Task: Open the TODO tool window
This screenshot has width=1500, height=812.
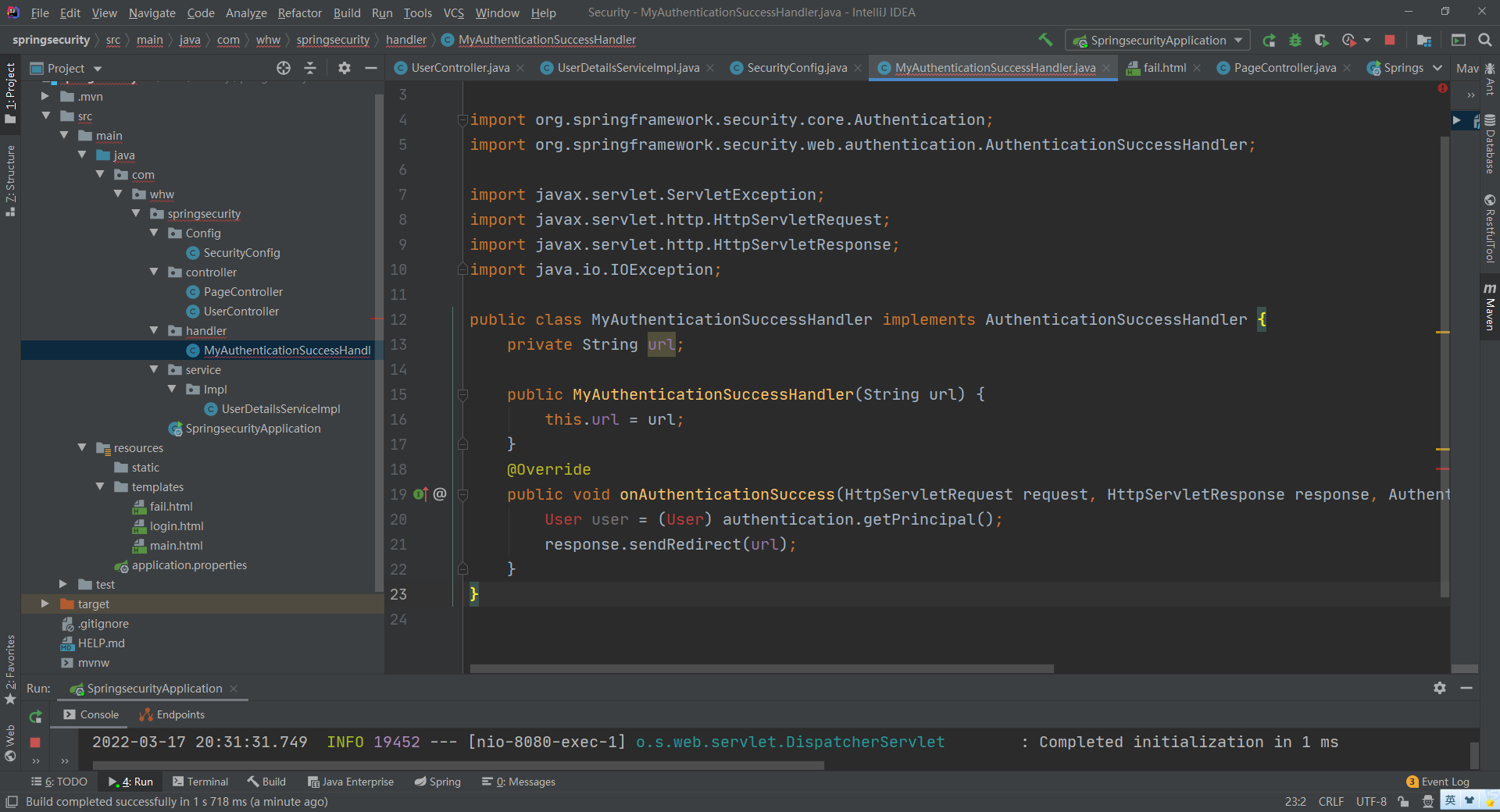Action: 59,782
